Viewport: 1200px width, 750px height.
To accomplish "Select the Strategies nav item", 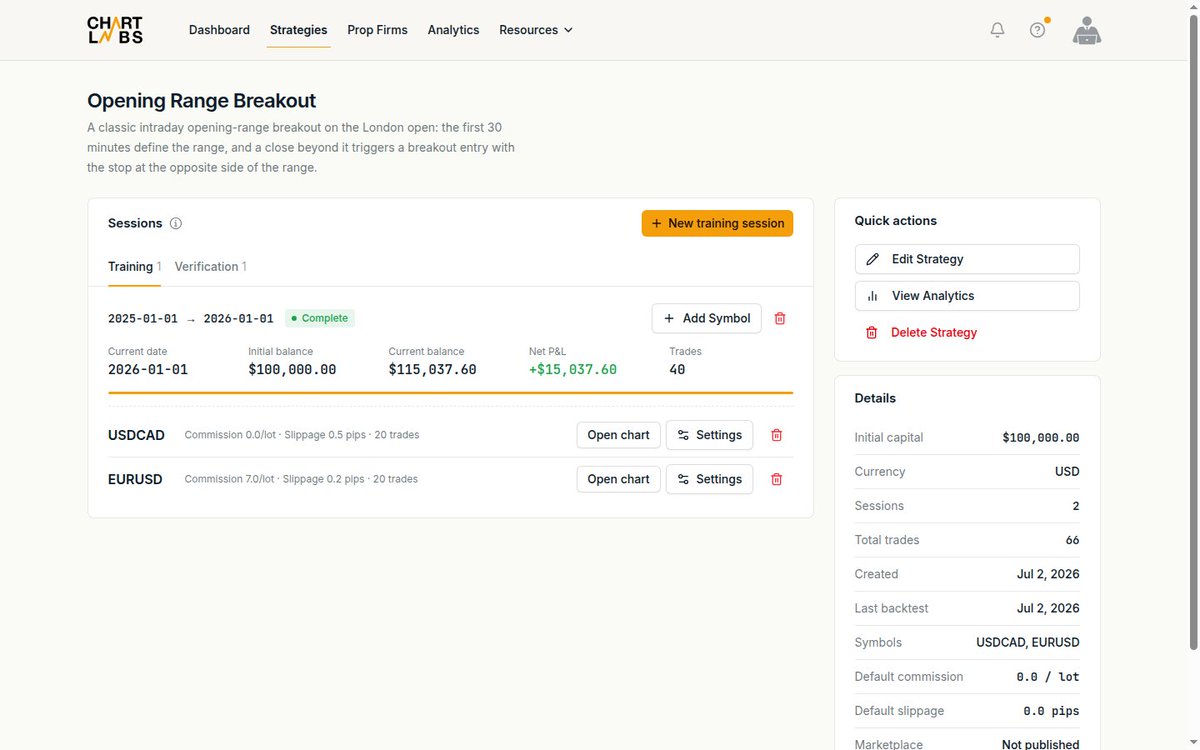I will click(298, 30).
